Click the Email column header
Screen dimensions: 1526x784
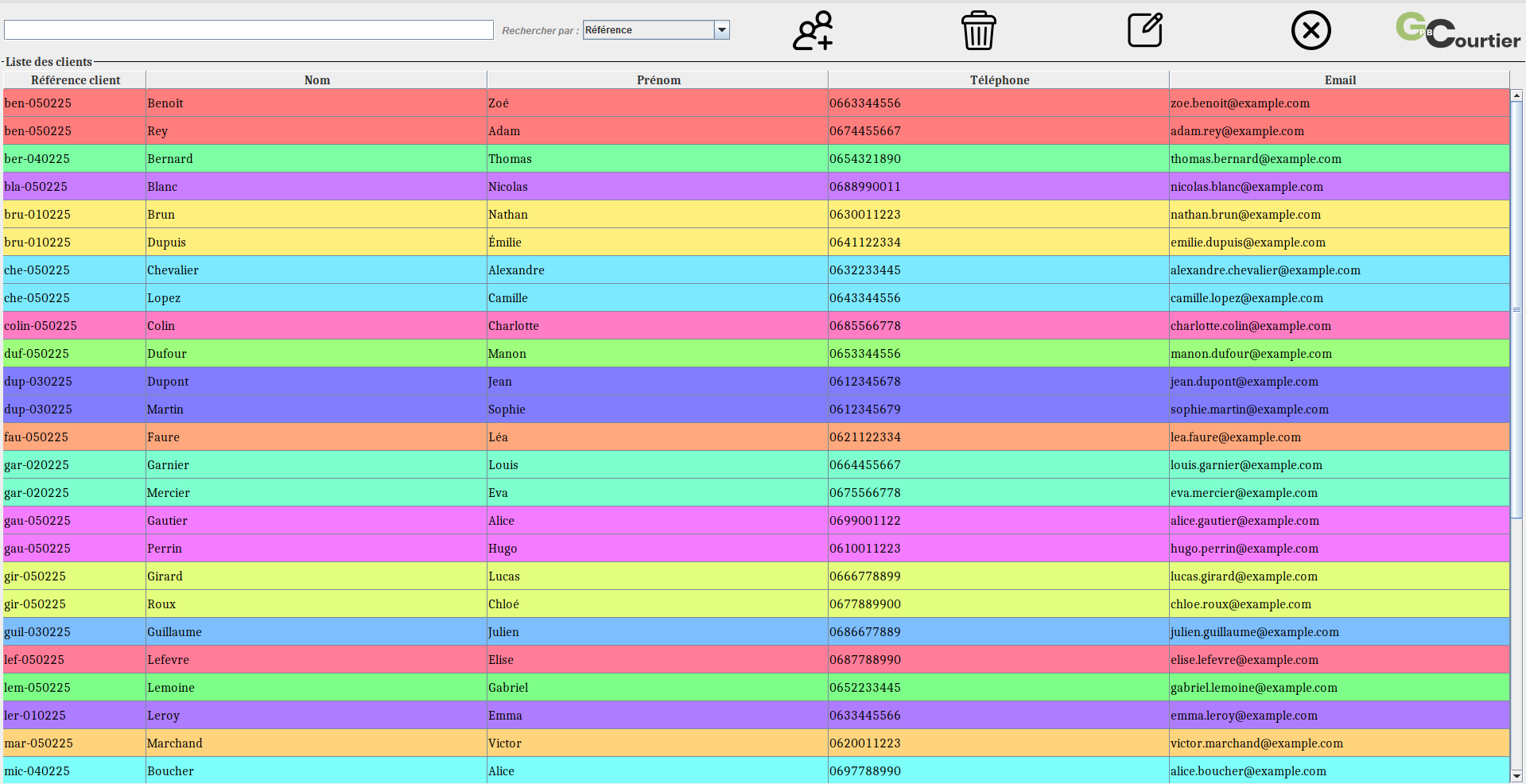1339,80
